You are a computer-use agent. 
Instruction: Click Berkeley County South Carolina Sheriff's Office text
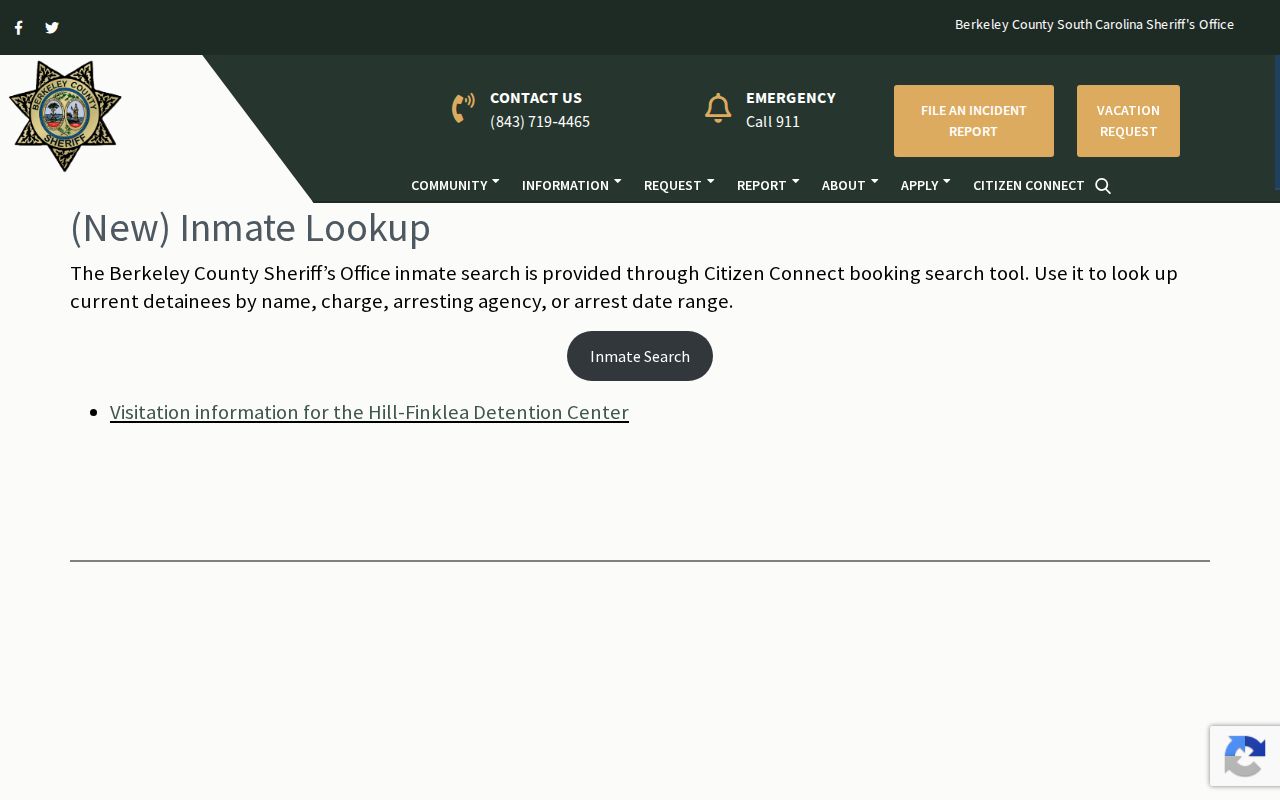point(1094,24)
